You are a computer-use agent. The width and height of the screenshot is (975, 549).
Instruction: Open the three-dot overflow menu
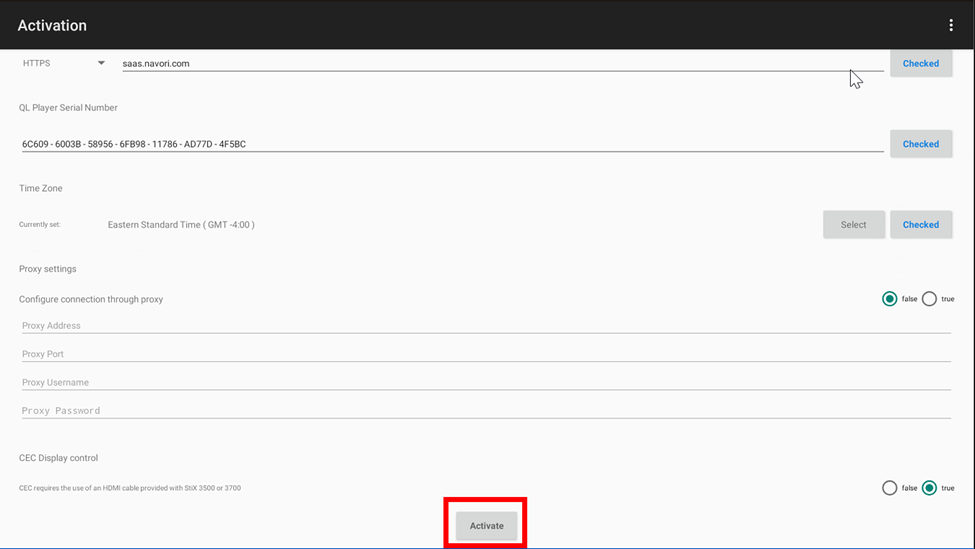pos(950,25)
